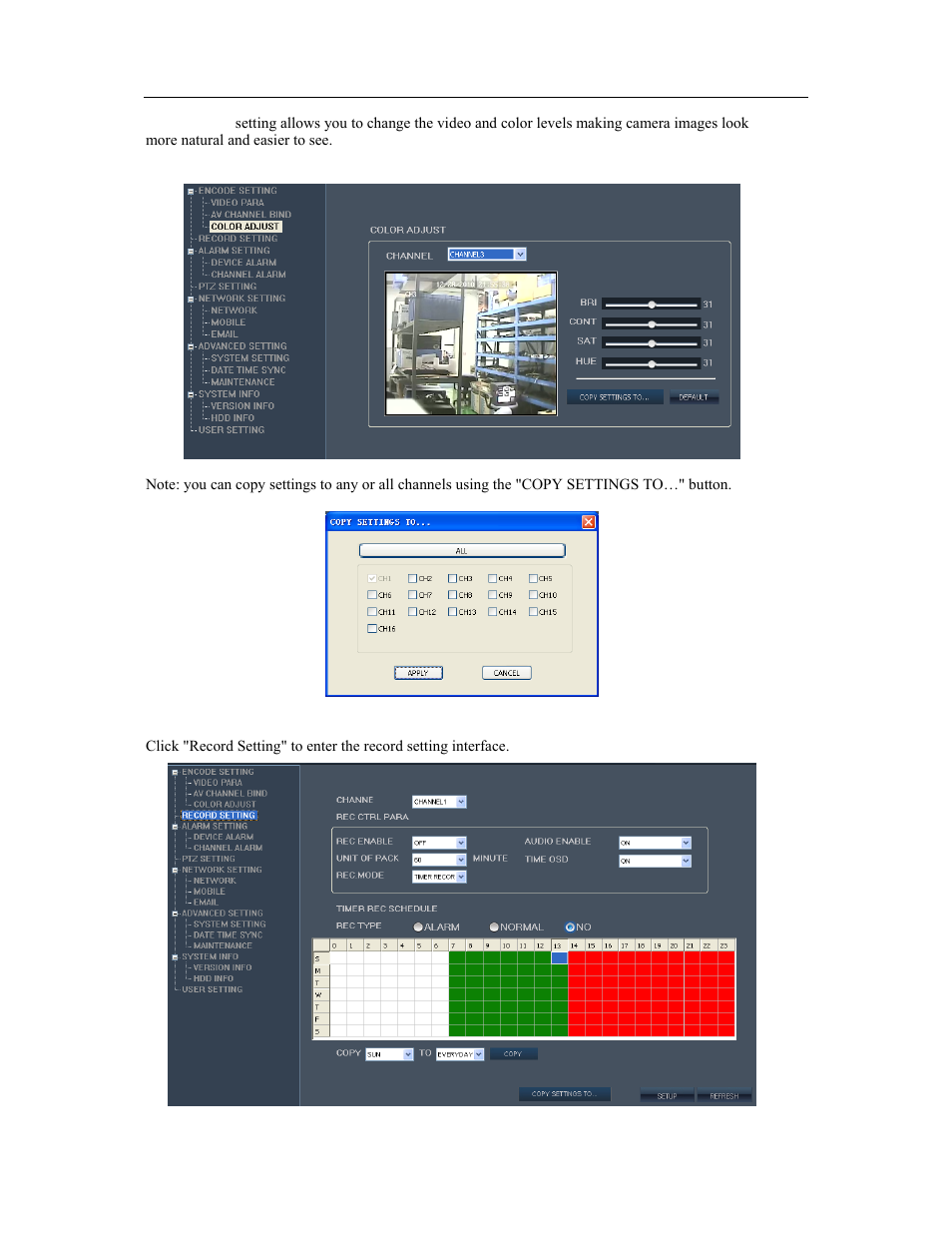The width and height of the screenshot is (952, 1233).
Task: Click the HUE slider
Action: tap(652, 363)
